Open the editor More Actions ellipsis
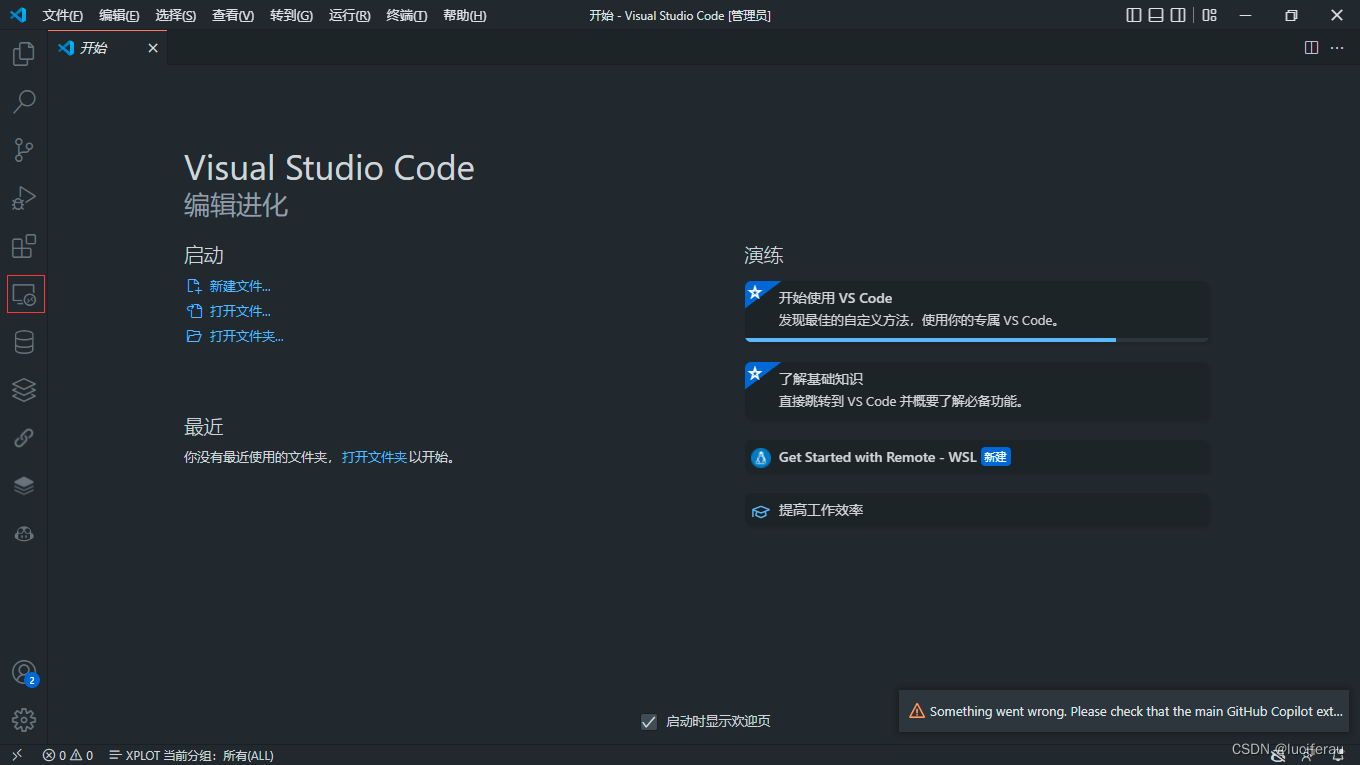The width and height of the screenshot is (1360, 765). (1337, 47)
